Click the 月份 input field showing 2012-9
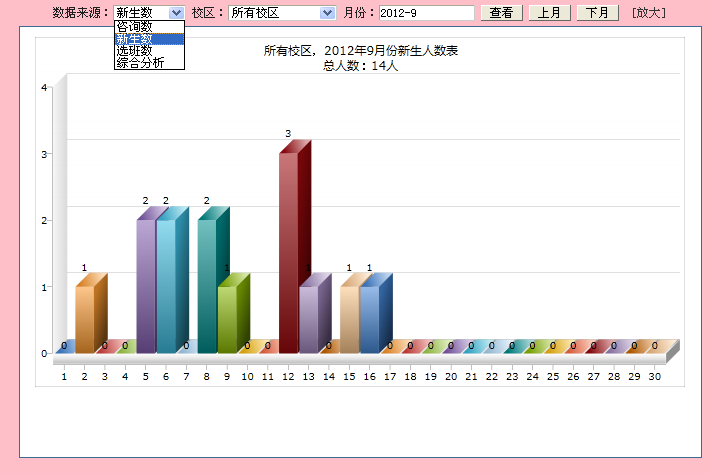Viewport: 710px width, 474px height. pyautogui.click(x=426, y=13)
